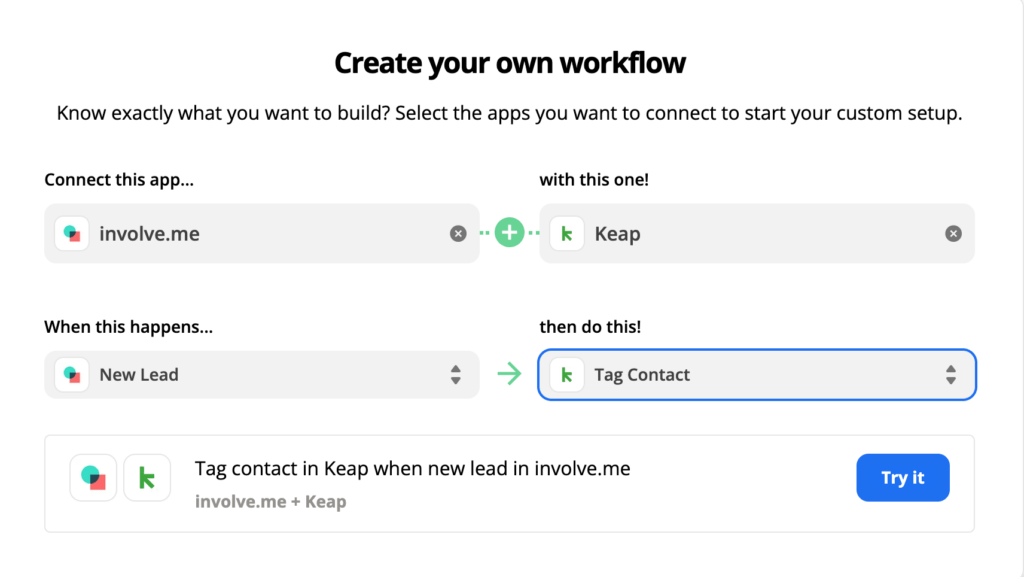Click the Try it button
This screenshot has height=577, width=1024.
903,478
